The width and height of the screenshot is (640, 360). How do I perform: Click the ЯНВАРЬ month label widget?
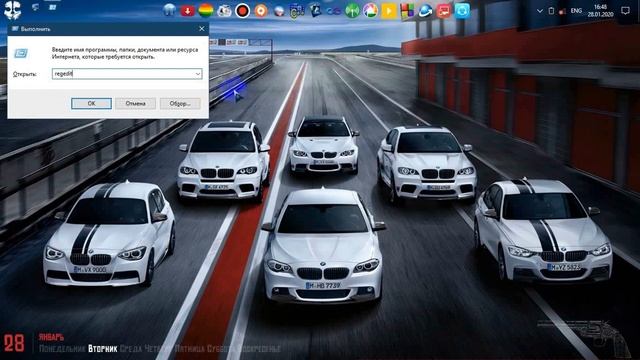51,338
